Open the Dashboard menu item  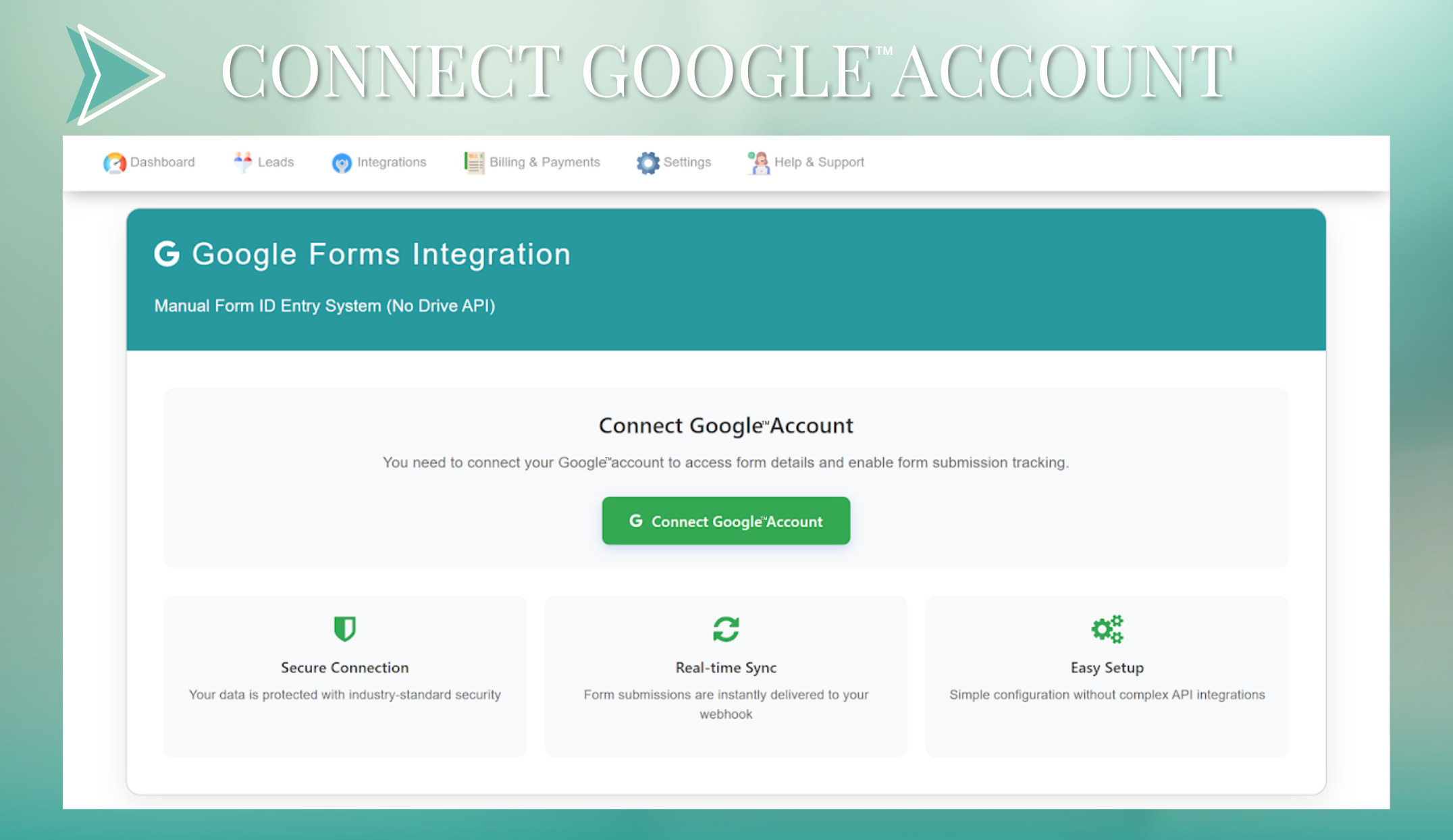point(162,162)
